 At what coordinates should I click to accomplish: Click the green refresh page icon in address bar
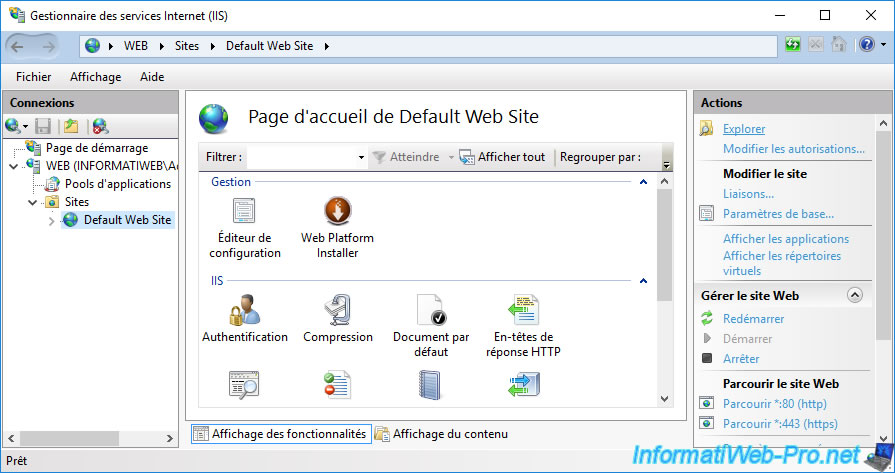click(x=793, y=45)
